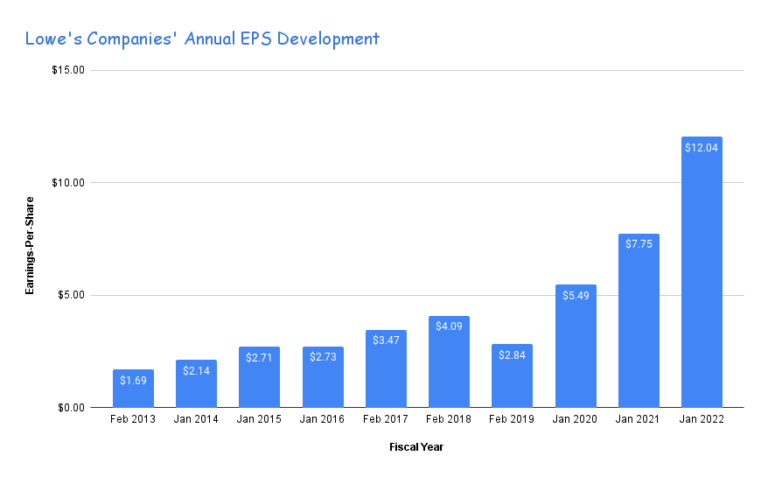Click the Fiscal Year axis title
This screenshot has width=768, height=477.
(x=416, y=447)
